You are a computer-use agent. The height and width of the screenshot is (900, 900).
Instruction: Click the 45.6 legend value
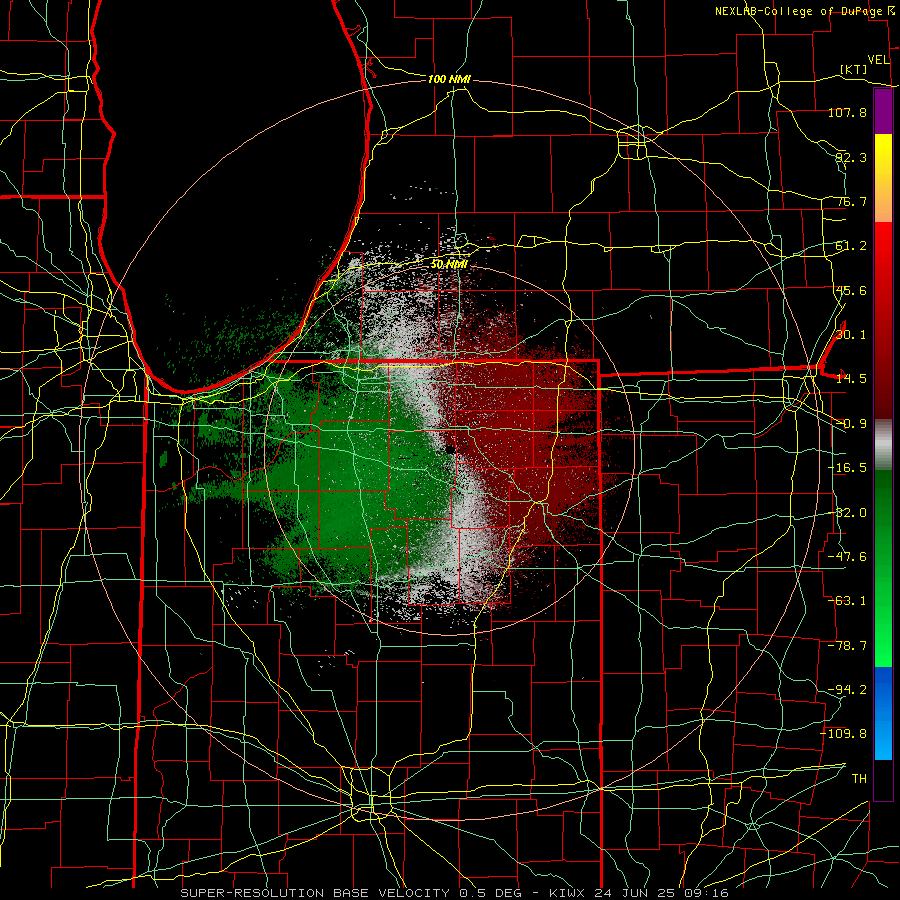(x=851, y=290)
